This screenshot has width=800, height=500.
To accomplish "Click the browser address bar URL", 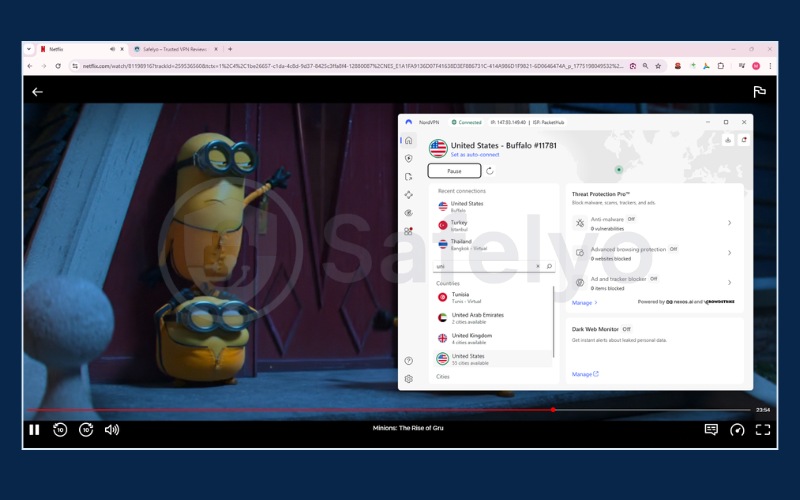I will (352, 66).
